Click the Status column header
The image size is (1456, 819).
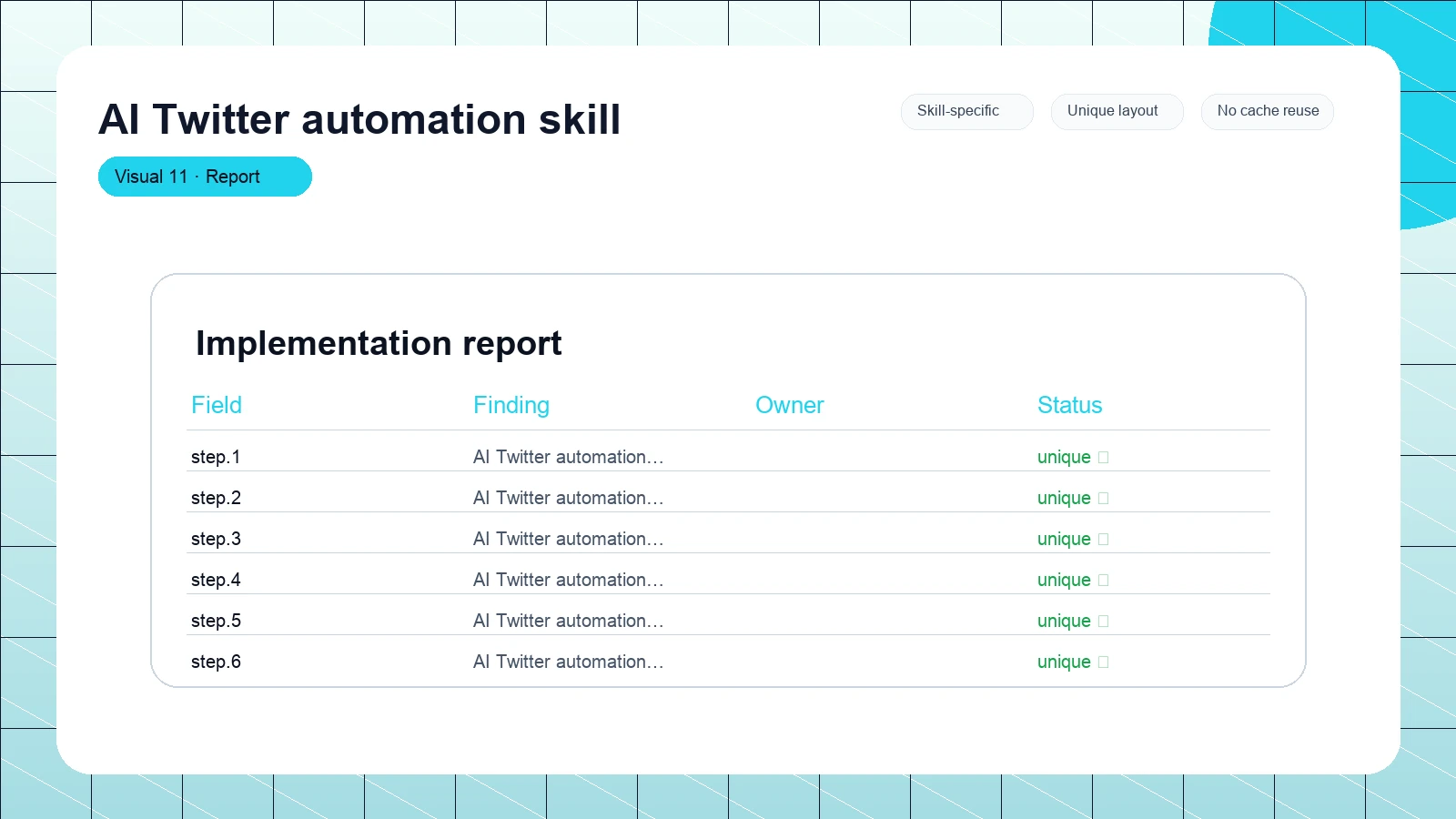coord(1070,405)
